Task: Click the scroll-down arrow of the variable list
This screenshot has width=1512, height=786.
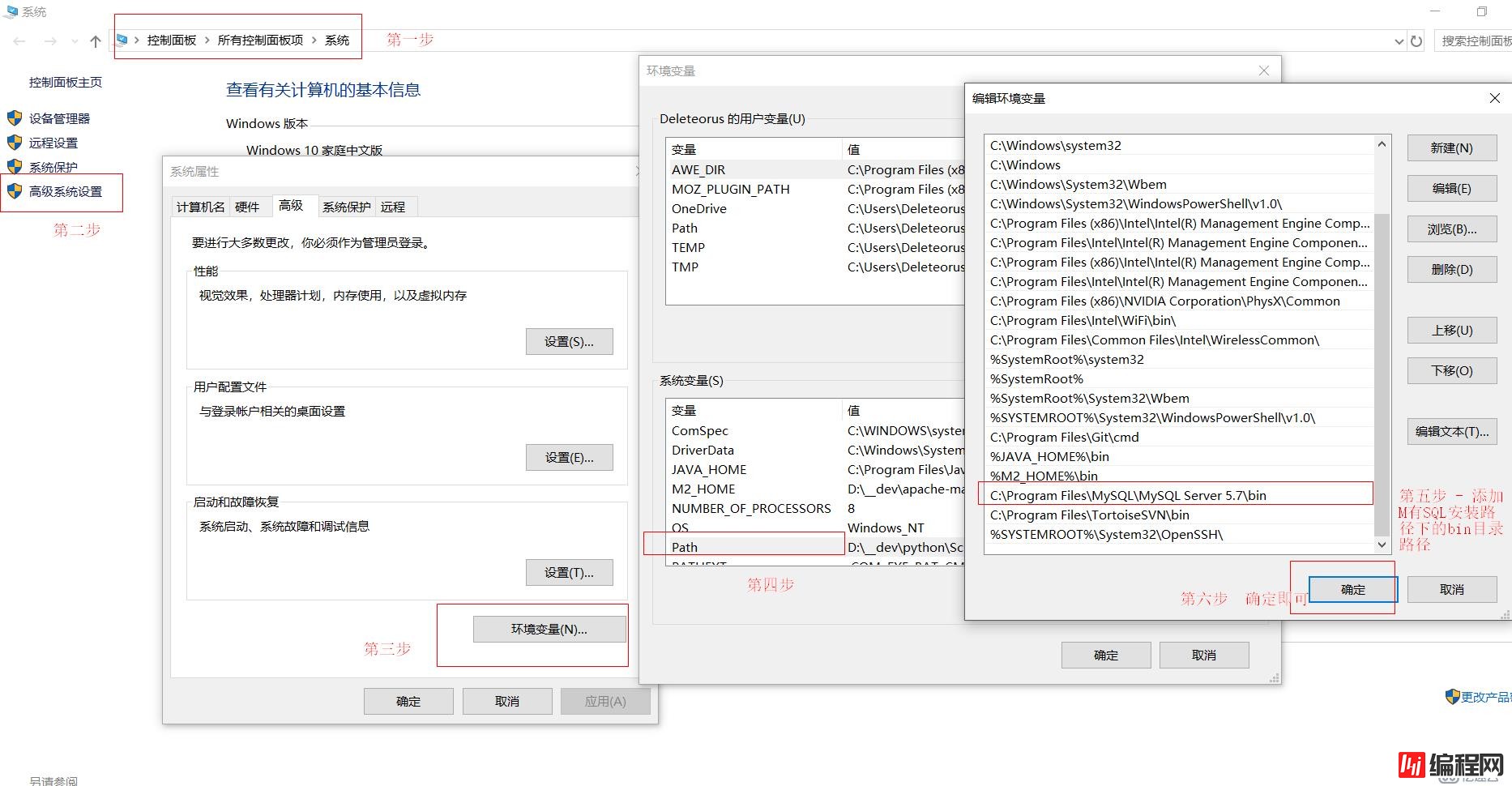Action: point(1382,545)
